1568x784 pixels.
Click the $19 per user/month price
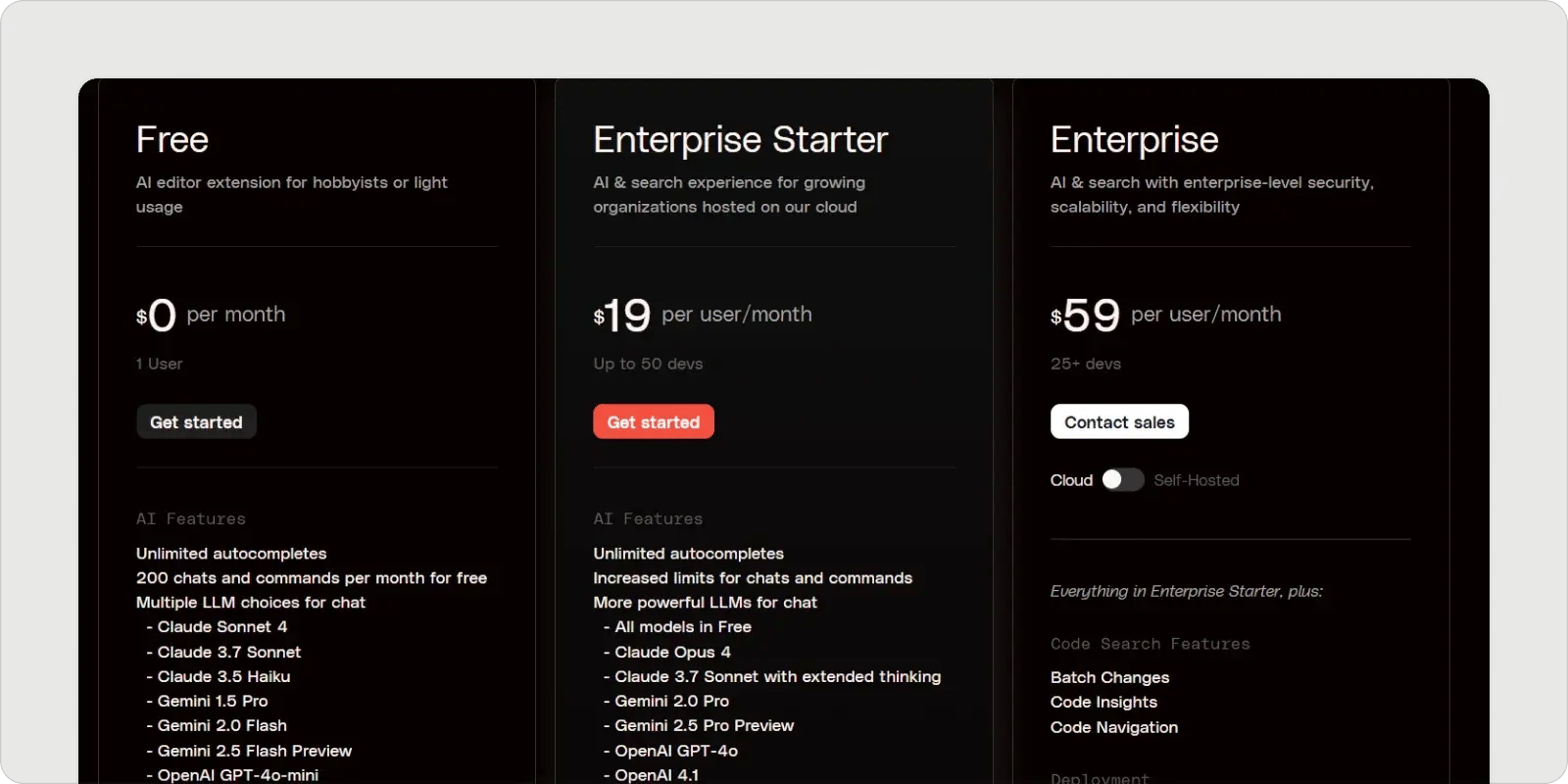pos(702,315)
